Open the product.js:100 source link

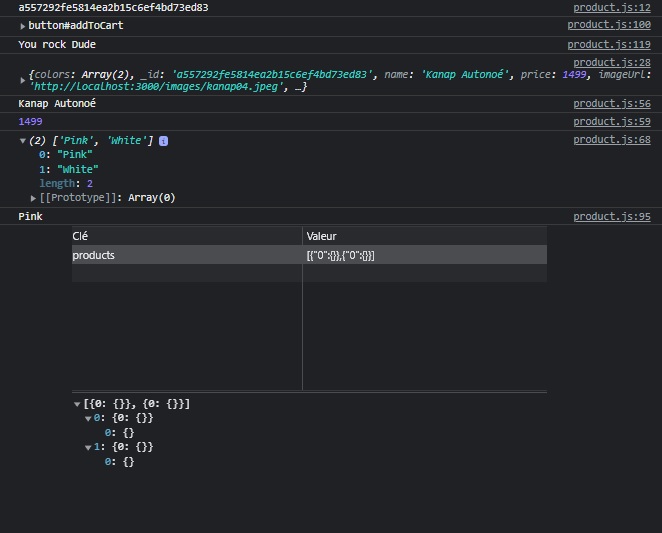click(x=608, y=25)
